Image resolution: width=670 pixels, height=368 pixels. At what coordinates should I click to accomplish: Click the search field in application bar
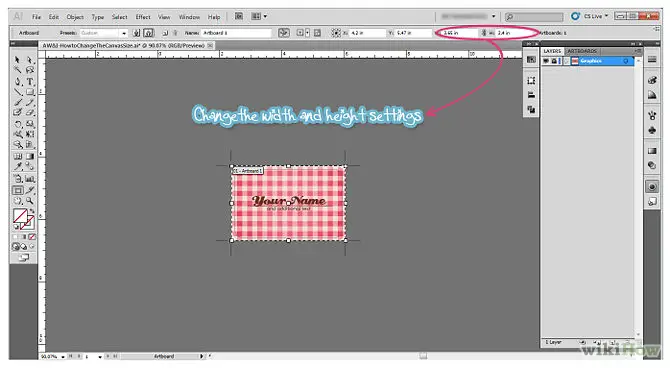(534, 17)
